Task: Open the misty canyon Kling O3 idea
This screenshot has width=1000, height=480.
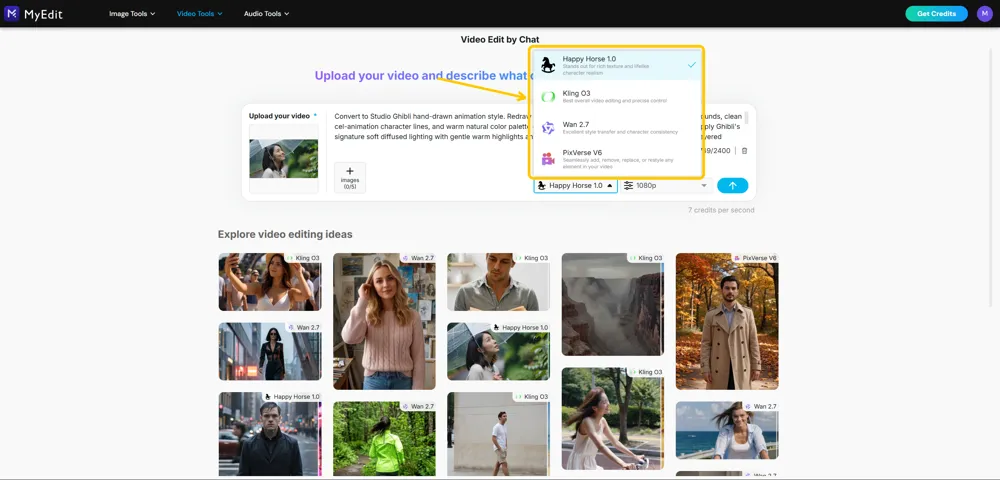Action: click(613, 304)
